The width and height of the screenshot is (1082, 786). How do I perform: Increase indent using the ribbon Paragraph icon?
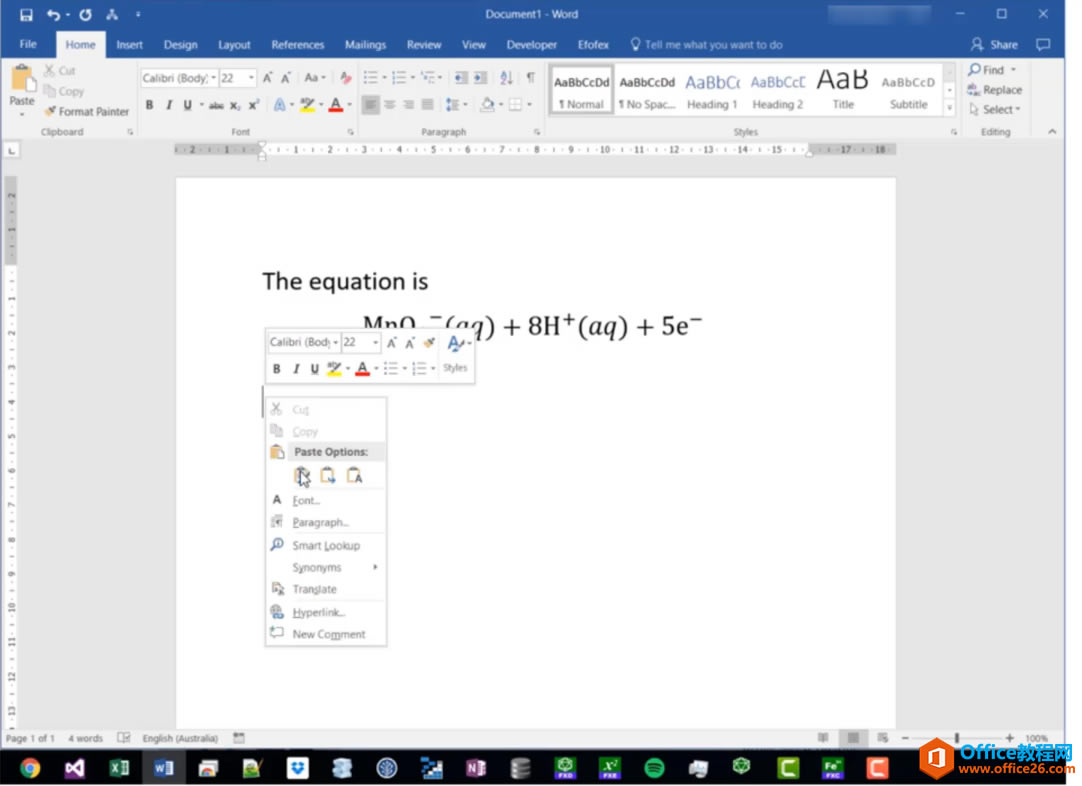[x=480, y=78]
